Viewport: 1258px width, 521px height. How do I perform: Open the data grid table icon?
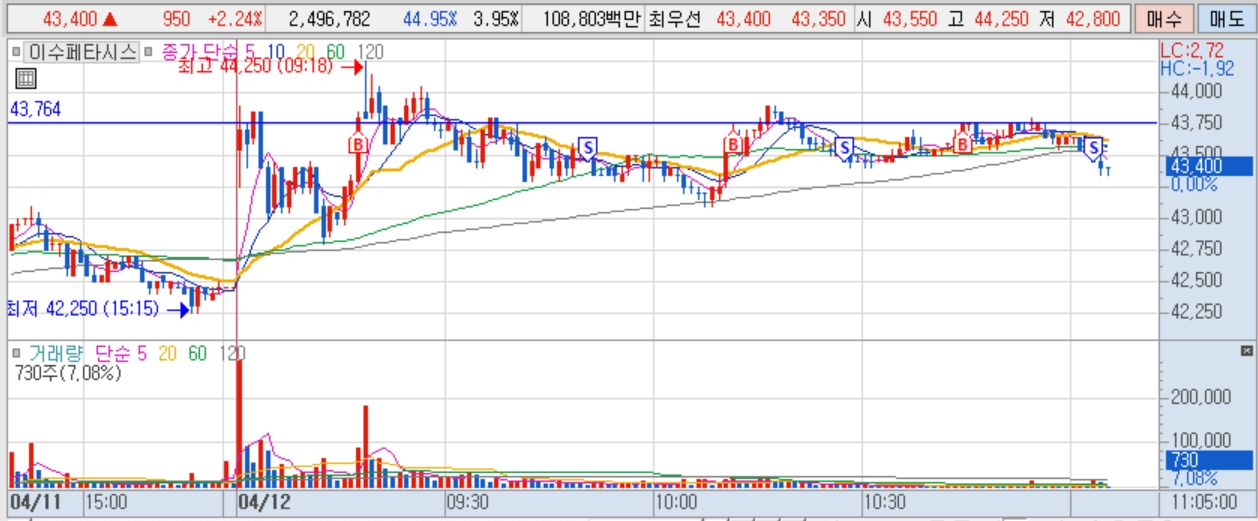[x=26, y=79]
